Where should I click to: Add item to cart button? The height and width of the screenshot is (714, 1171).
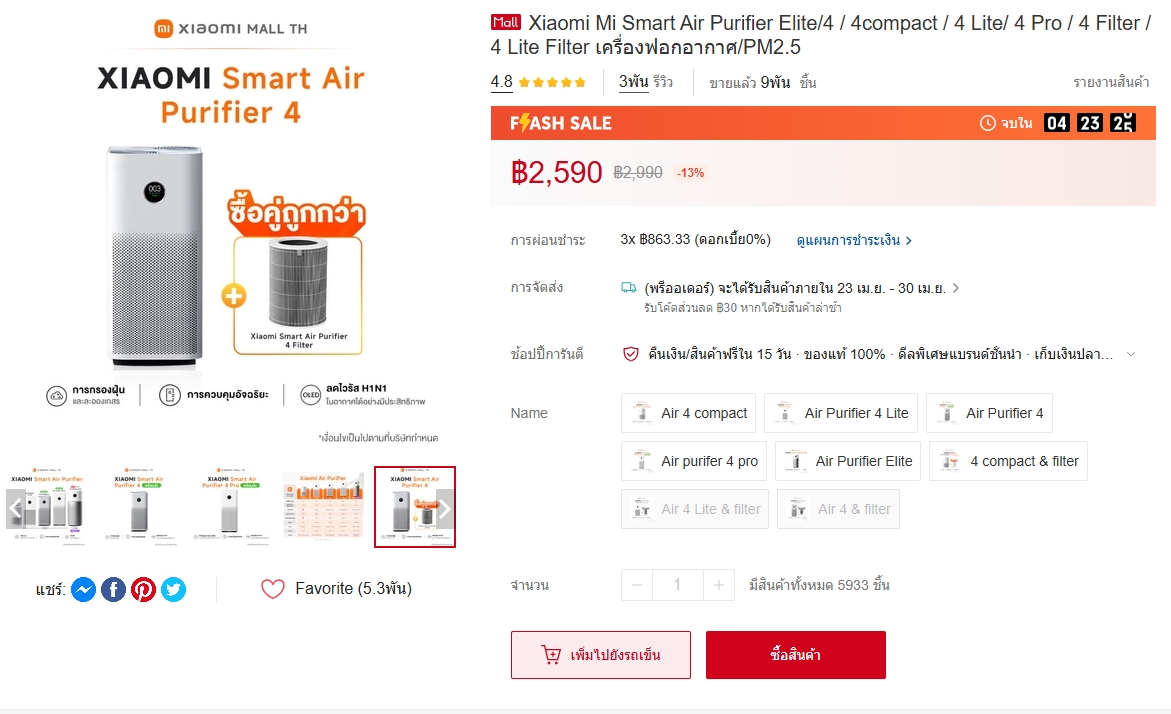600,655
